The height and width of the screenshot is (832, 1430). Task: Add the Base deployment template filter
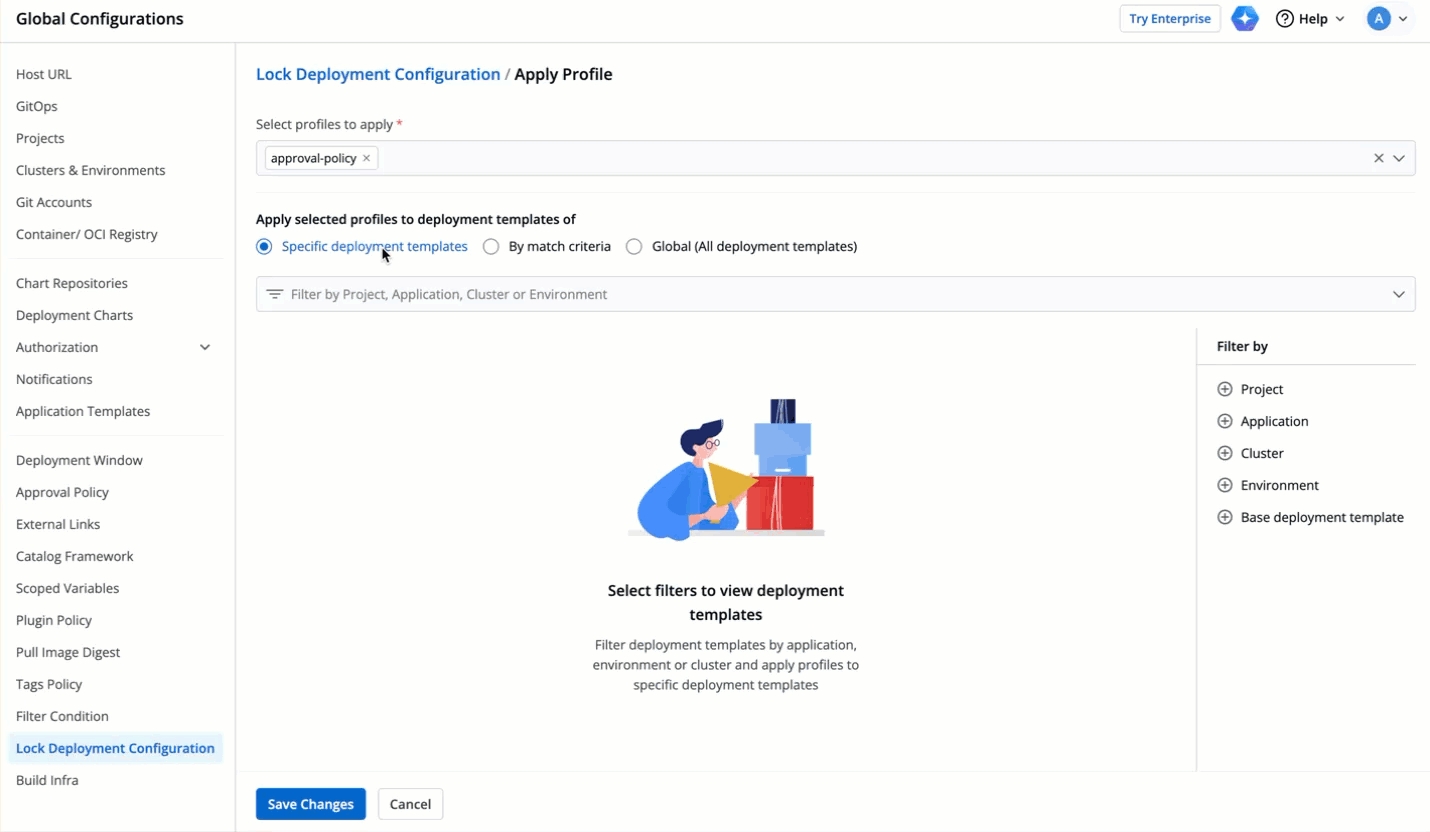click(x=1225, y=517)
